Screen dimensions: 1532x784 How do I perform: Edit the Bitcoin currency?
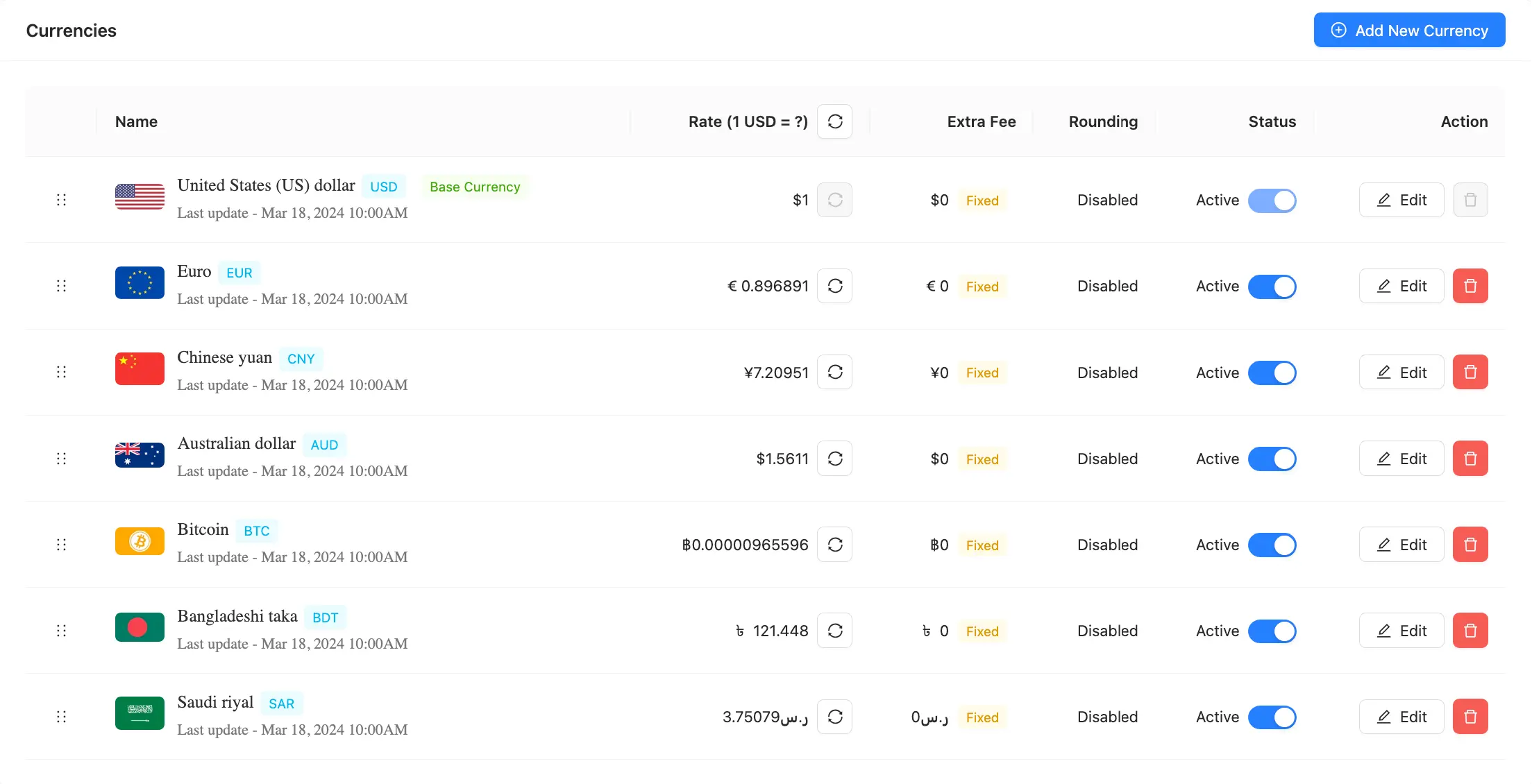click(1401, 545)
